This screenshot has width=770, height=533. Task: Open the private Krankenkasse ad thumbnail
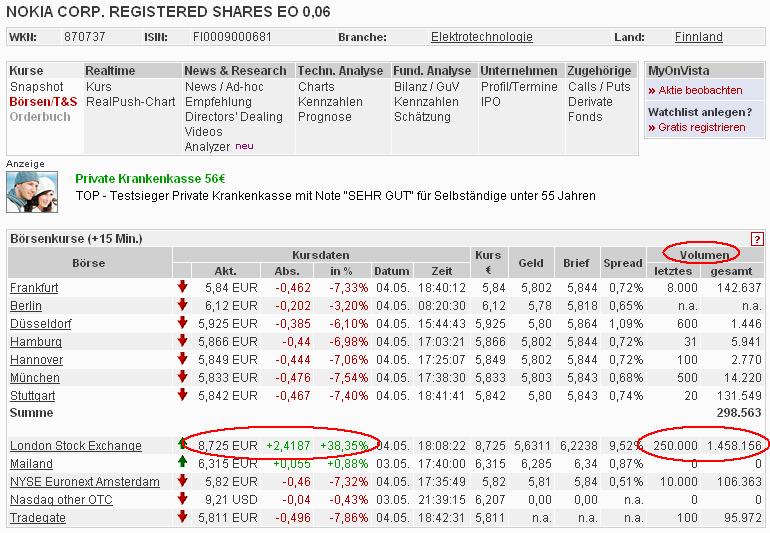click(32, 192)
